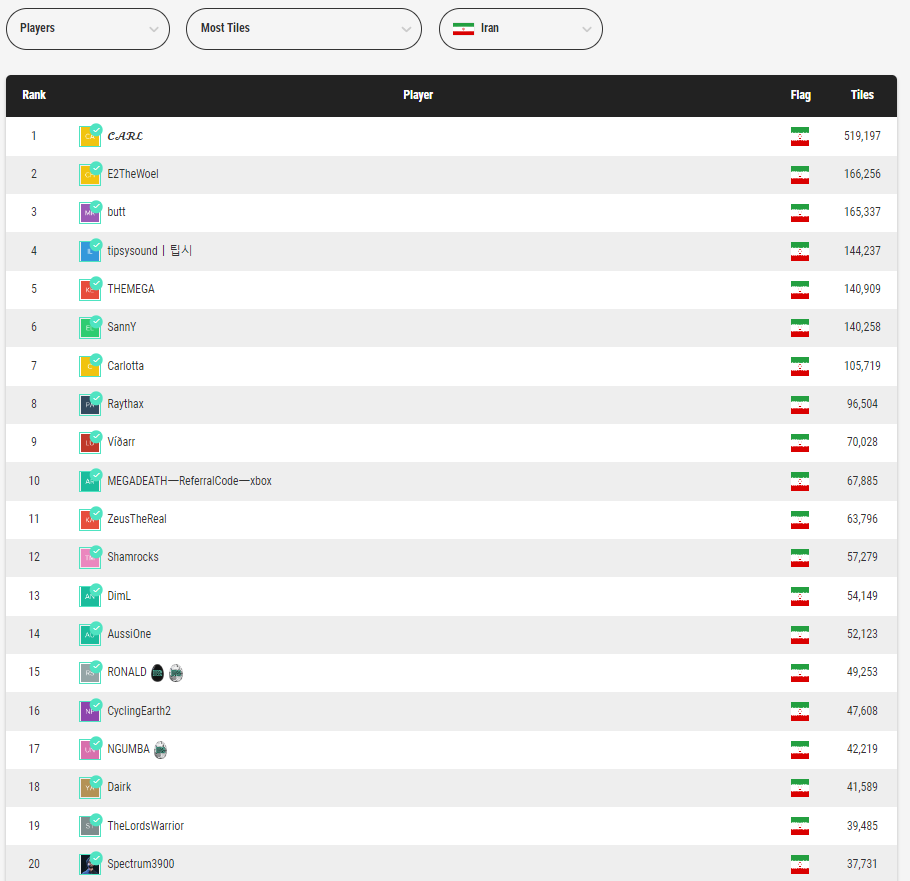The width and height of the screenshot is (910, 881).
Task: Select the ZeusTheReal player name
Action: [137, 519]
